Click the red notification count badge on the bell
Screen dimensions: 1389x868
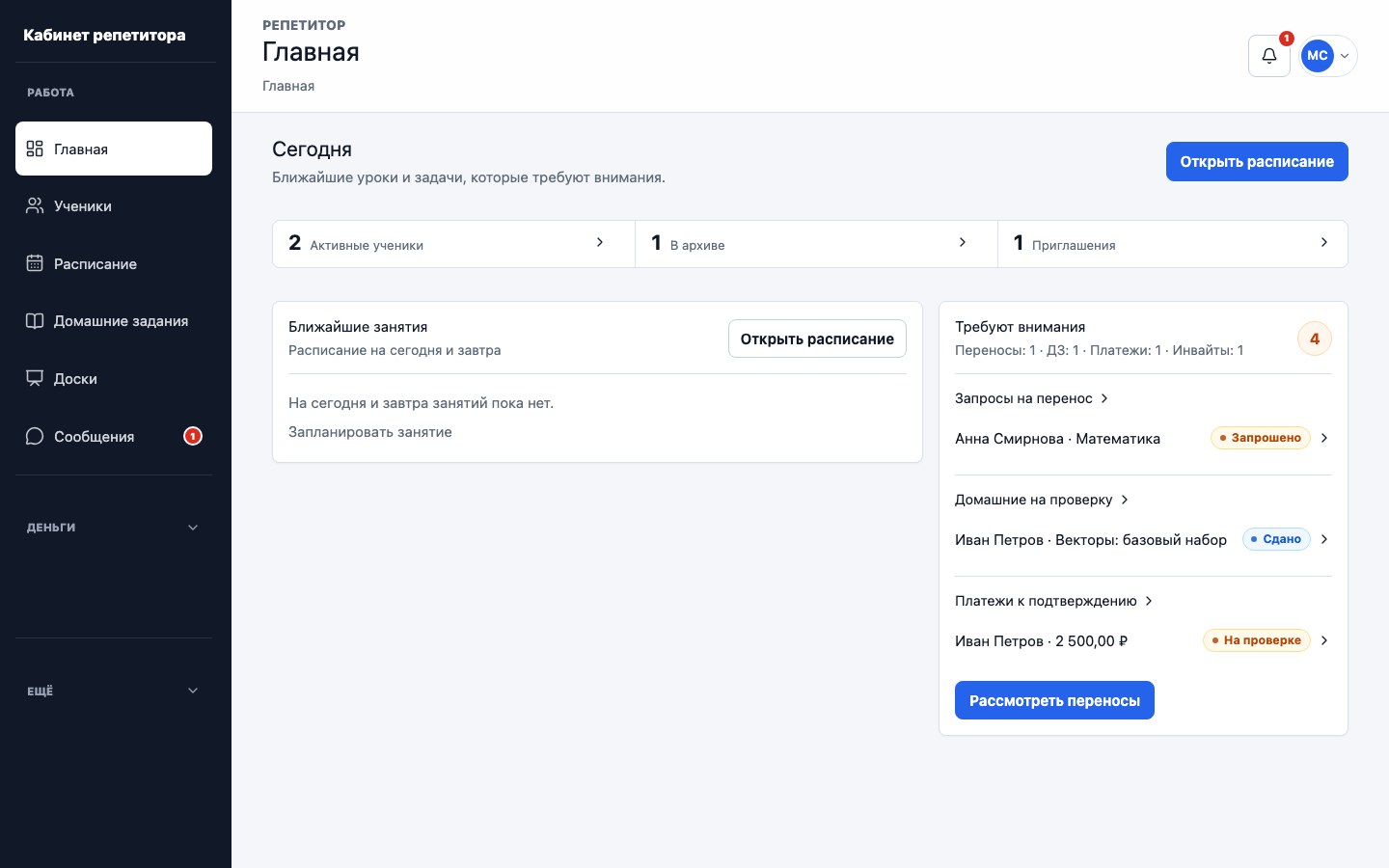(x=1286, y=39)
